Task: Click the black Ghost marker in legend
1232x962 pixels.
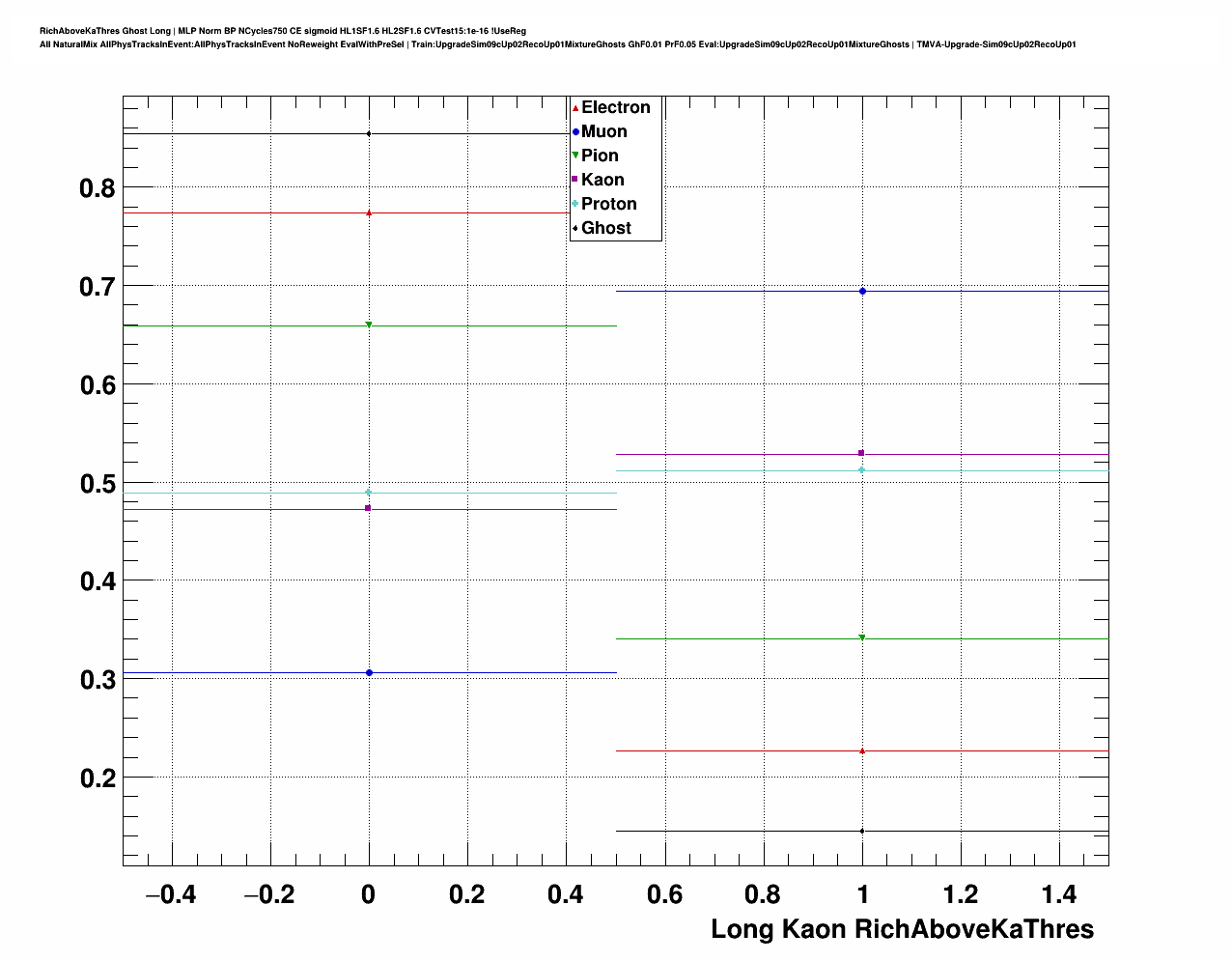Action: 575,229
